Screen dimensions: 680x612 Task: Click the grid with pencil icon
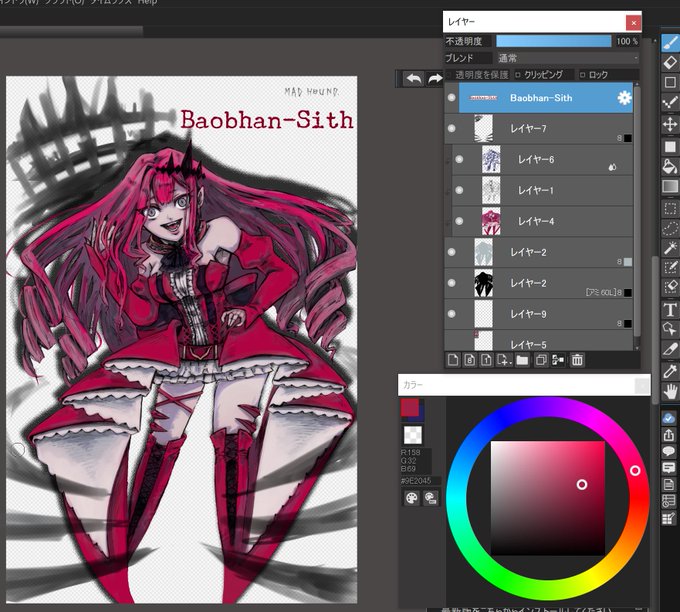coord(669,518)
